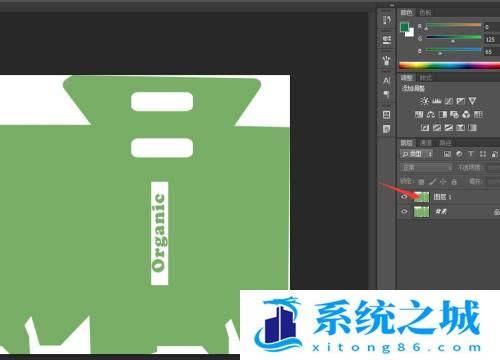Click the Organic text on canvas
500x360 pixels.
(x=159, y=233)
